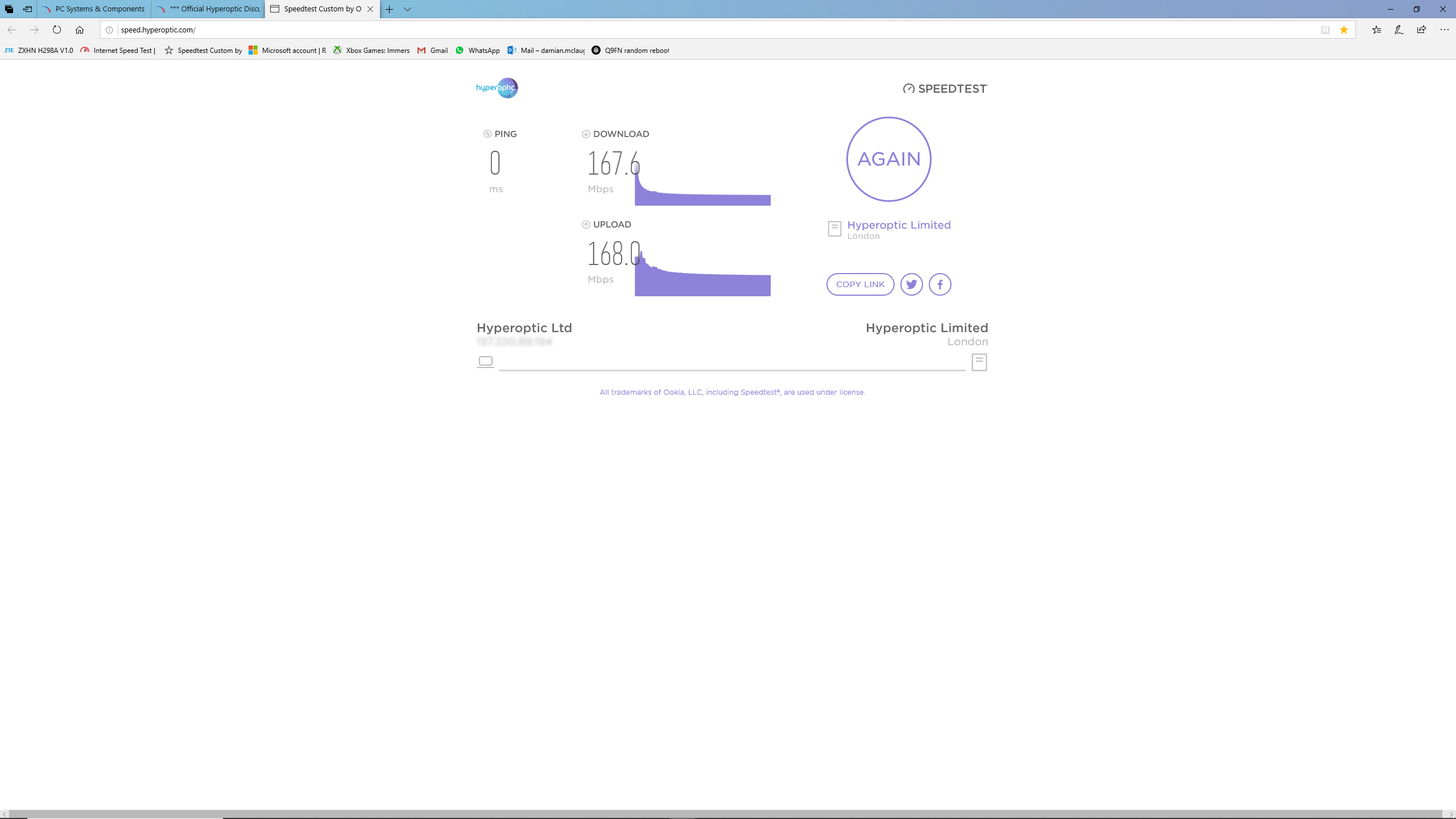Viewport: 1456px width, 819px height.
Task: Go to the home page
Action: [x=80, y=30]
